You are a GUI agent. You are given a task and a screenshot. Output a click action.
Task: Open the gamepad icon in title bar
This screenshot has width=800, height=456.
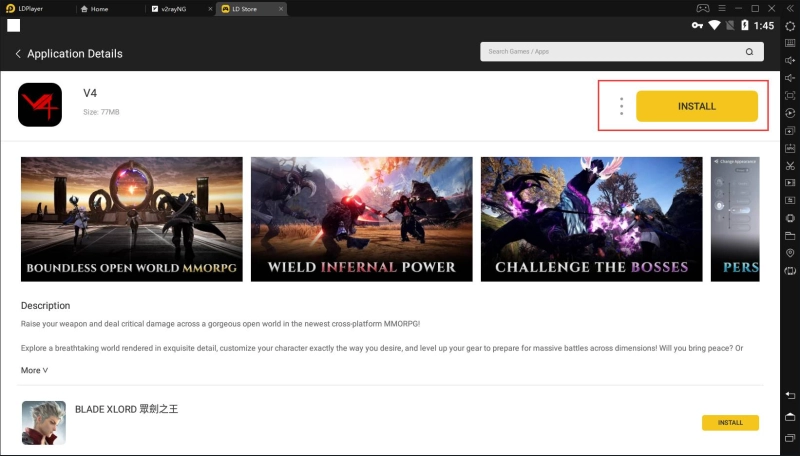tap(702, 8)
